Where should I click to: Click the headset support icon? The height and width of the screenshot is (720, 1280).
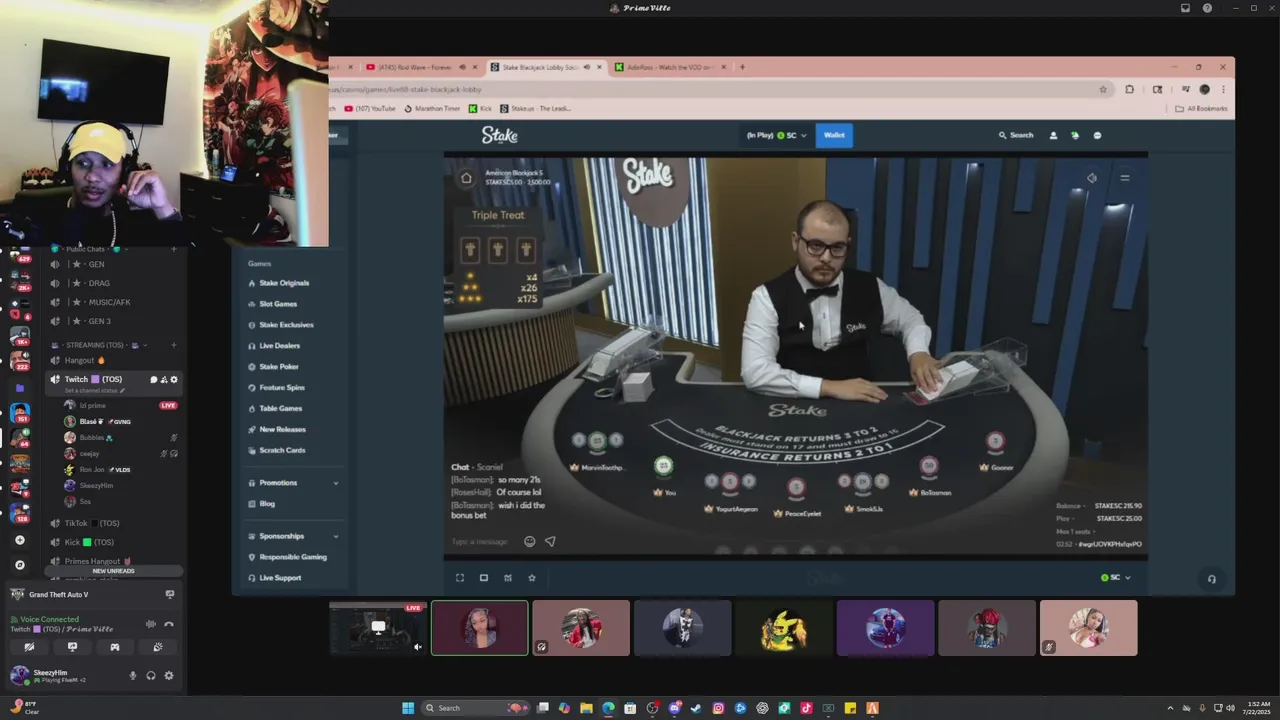pos(1212,579)
